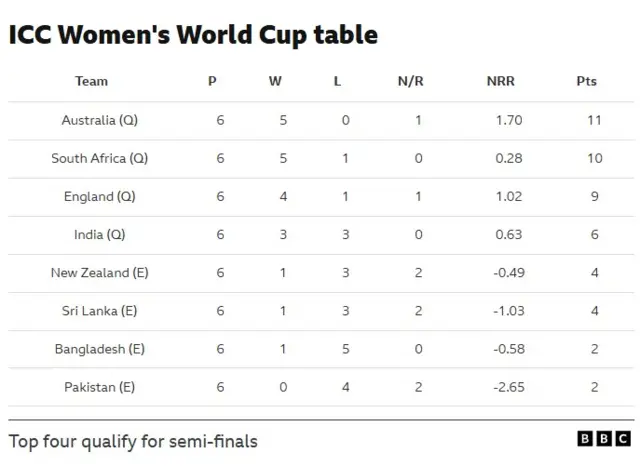Click the Pts column header

587,81
